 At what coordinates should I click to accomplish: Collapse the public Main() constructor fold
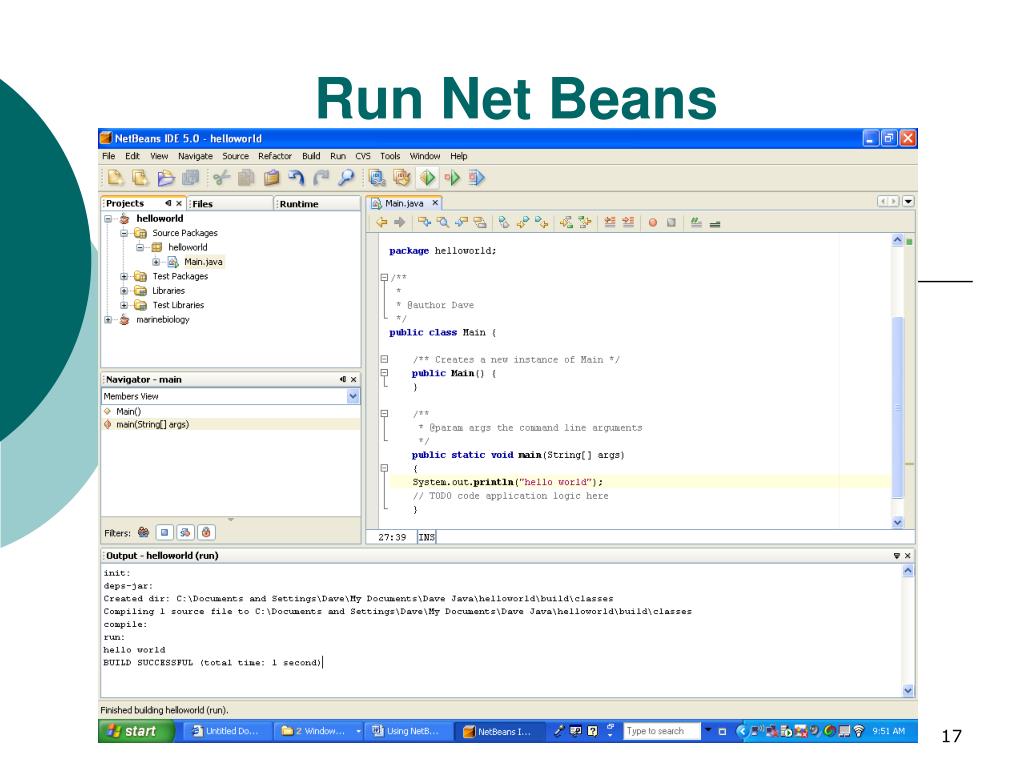[385, 373]
